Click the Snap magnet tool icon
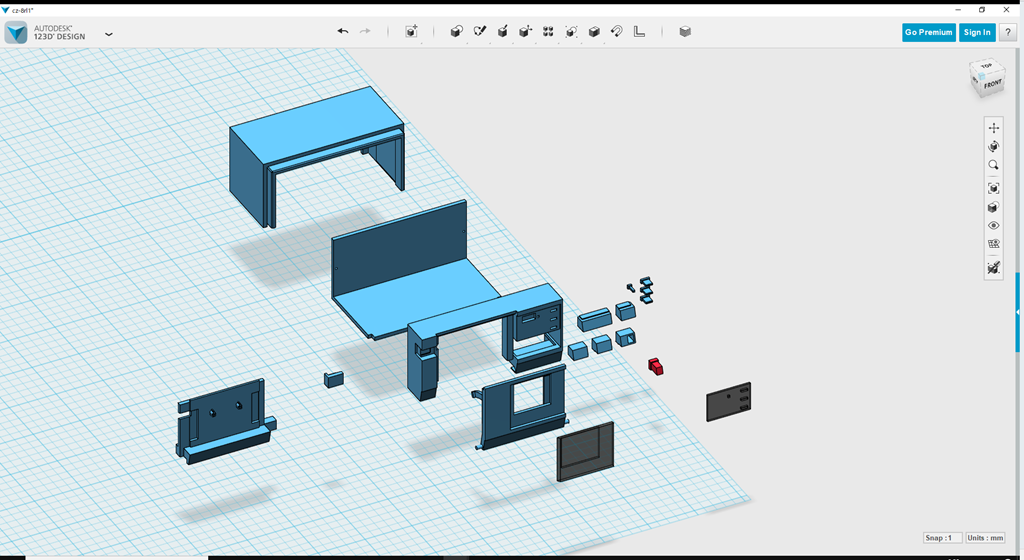This screenshot has height=560, width=1024. click(617, 32)
